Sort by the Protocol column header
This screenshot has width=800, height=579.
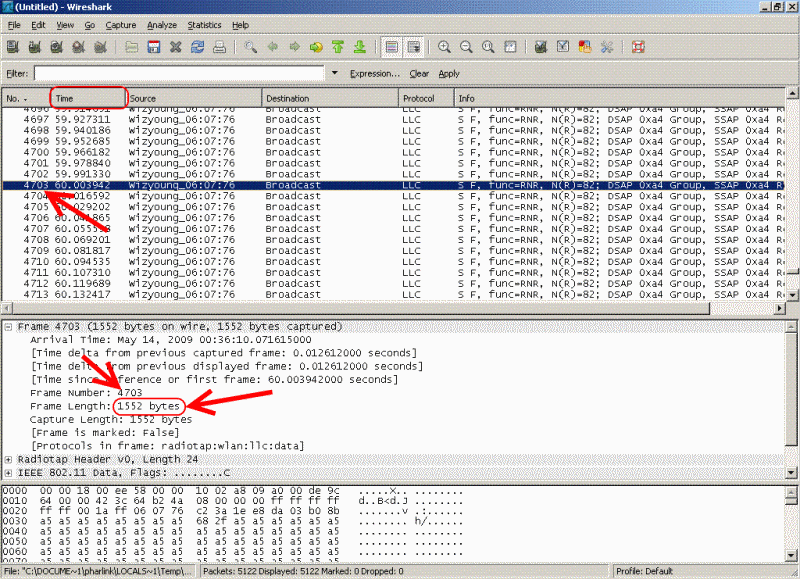(427, 98)
